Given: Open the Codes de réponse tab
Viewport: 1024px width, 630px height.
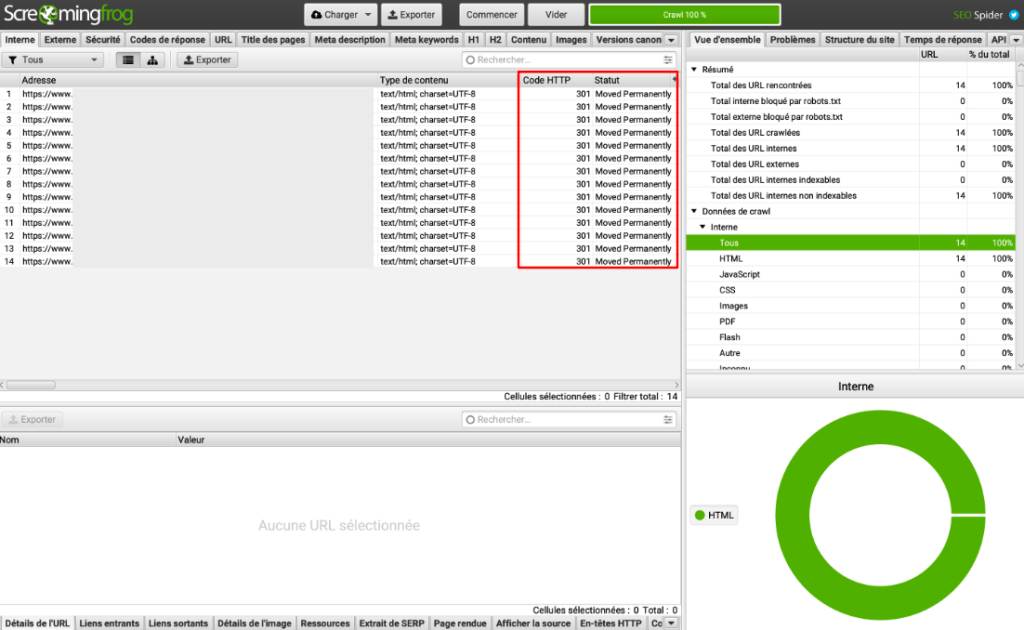Looking at the screenshot, I should click(x=167, y=40).
